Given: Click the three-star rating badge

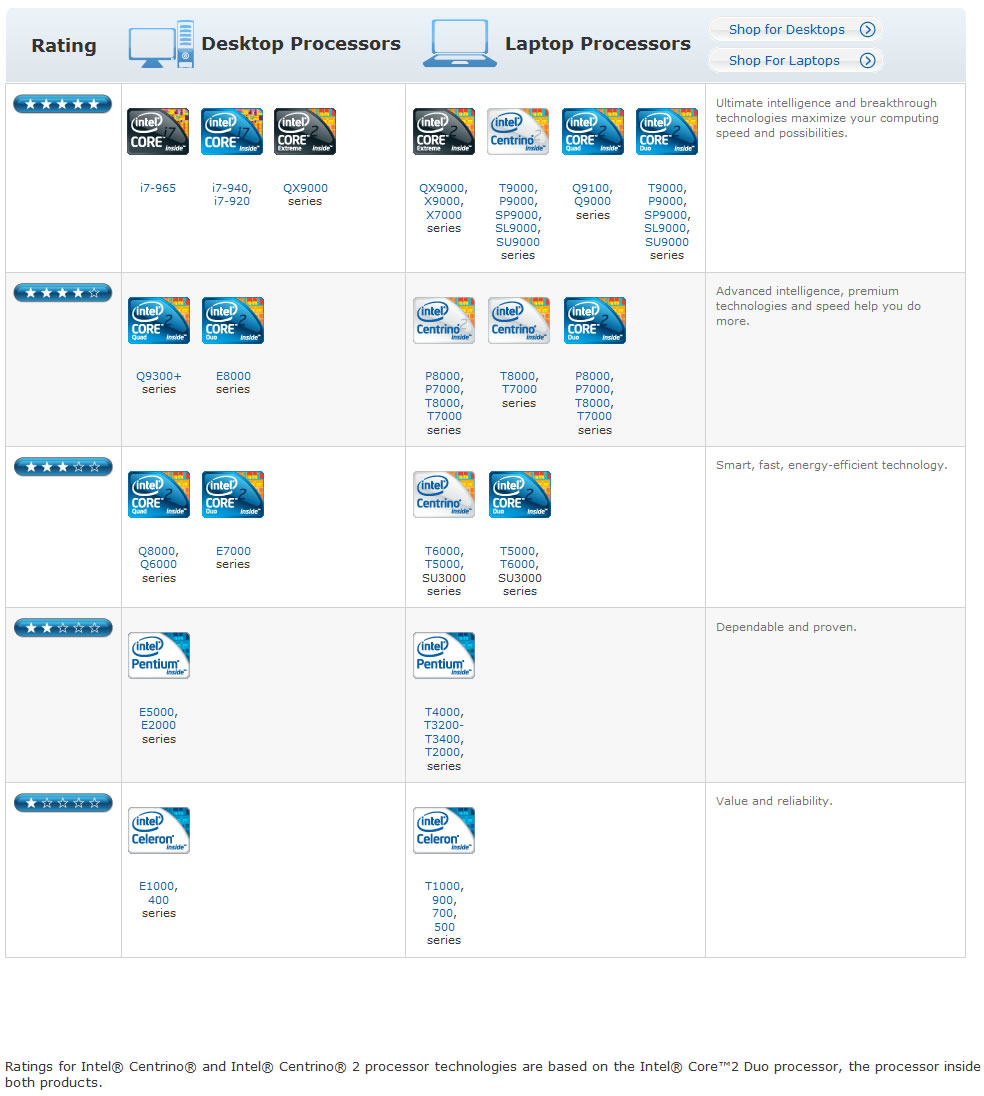Looking at the screenshot, I should 63,467.
